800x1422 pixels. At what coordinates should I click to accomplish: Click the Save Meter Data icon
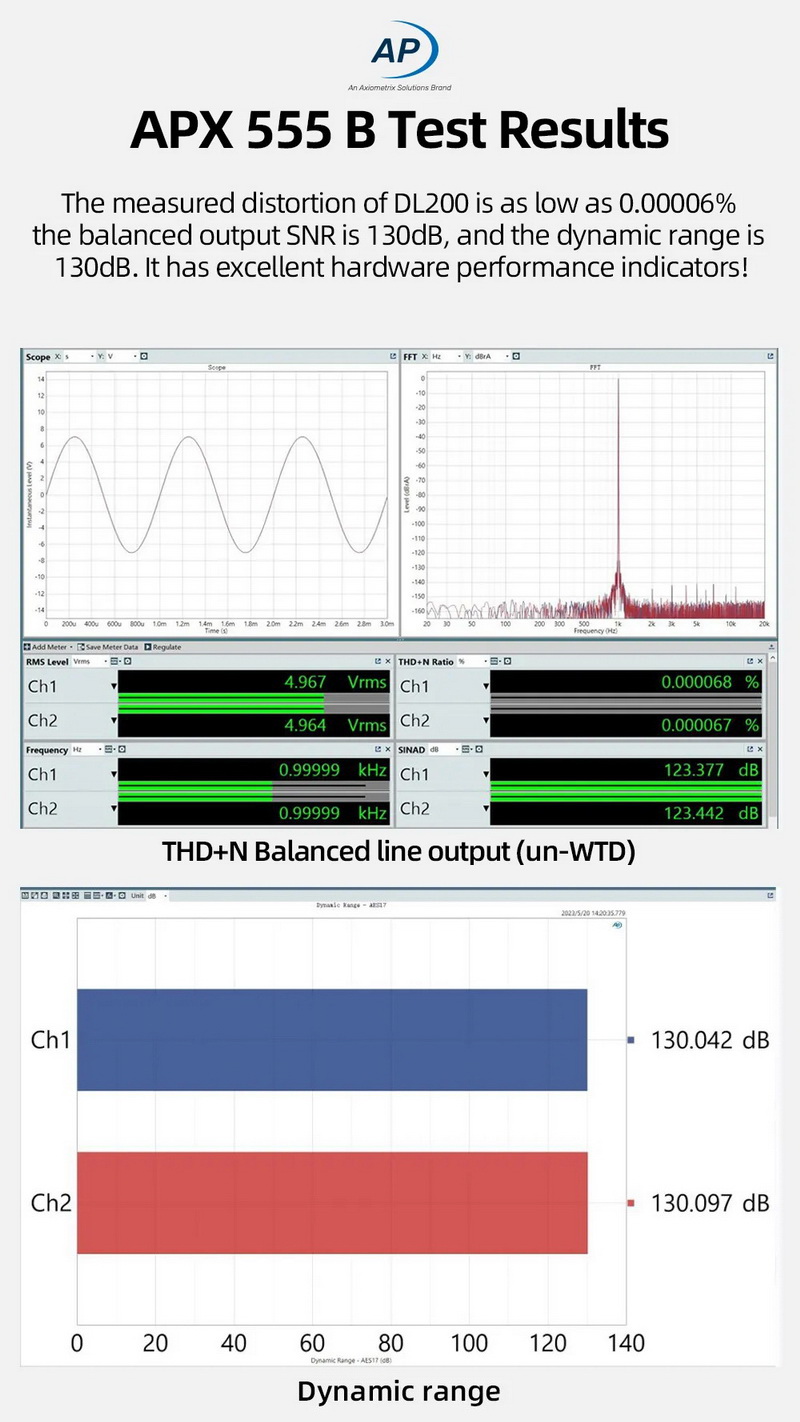click(109, 647)
